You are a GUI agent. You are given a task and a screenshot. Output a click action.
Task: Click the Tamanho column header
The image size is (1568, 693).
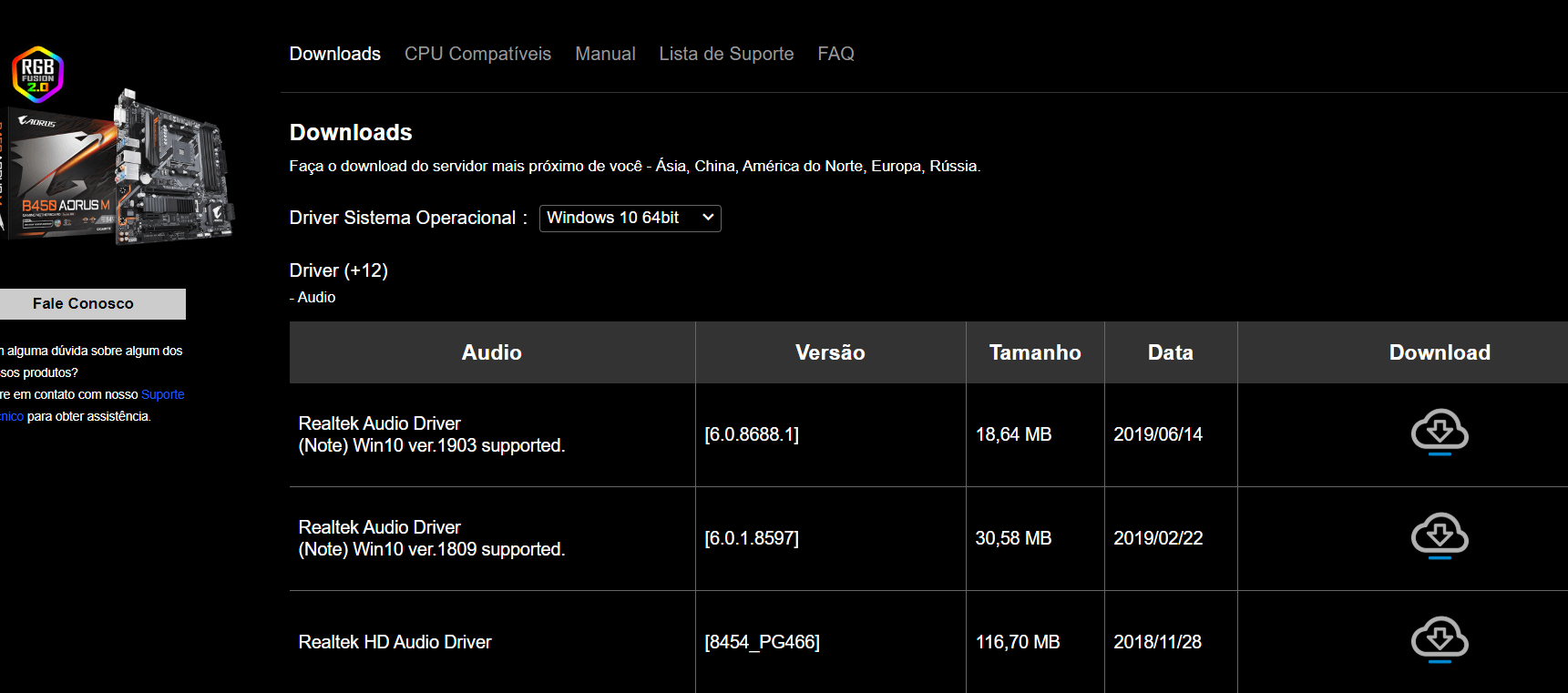(1035, 352)
